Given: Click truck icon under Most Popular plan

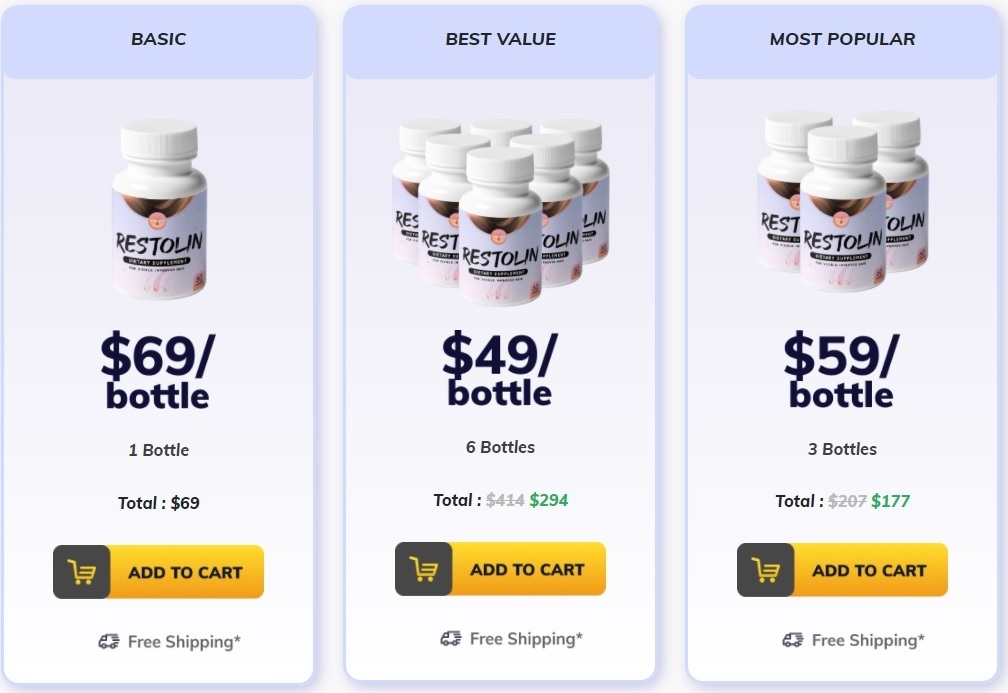Looking at the screenshot, I should pyautogui.click(x=793, y=640).
